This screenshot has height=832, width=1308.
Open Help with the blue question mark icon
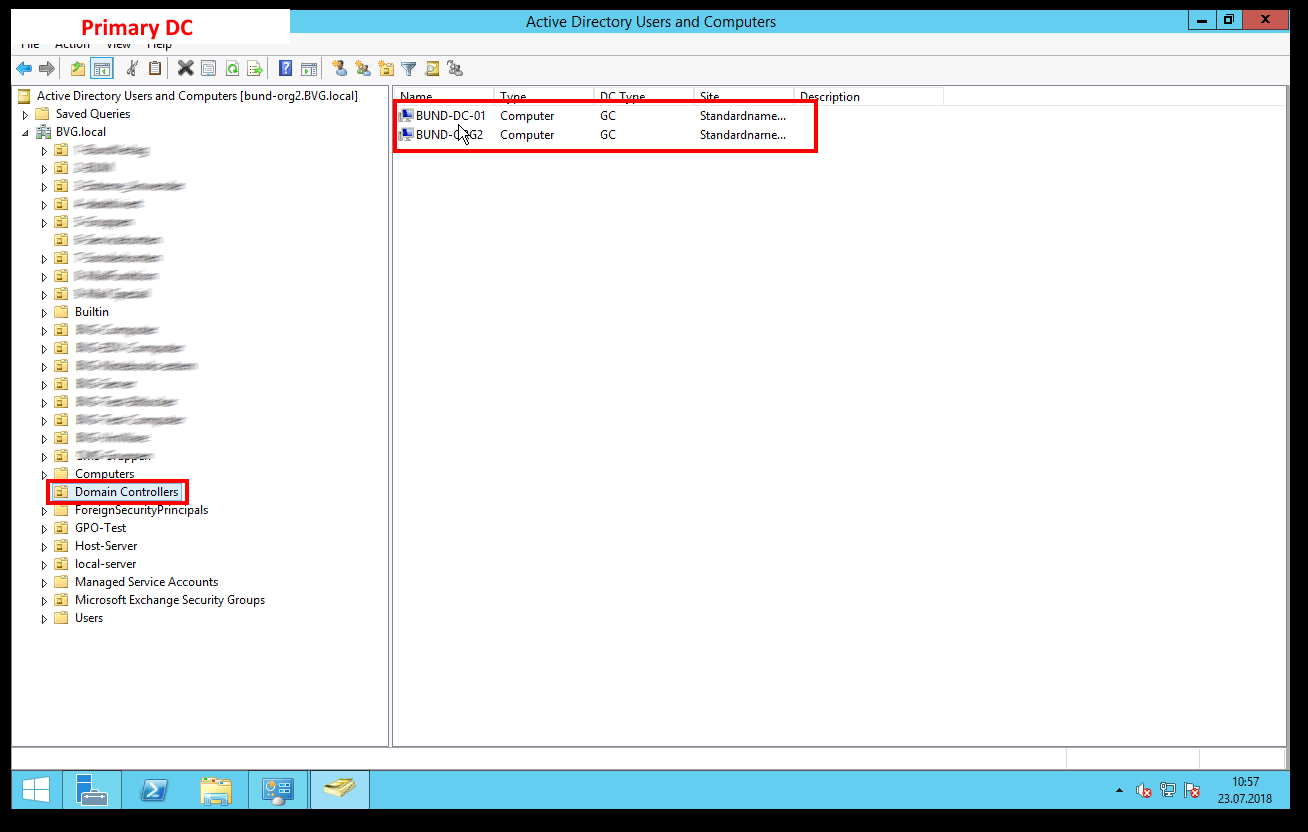[x=286, y=68]
